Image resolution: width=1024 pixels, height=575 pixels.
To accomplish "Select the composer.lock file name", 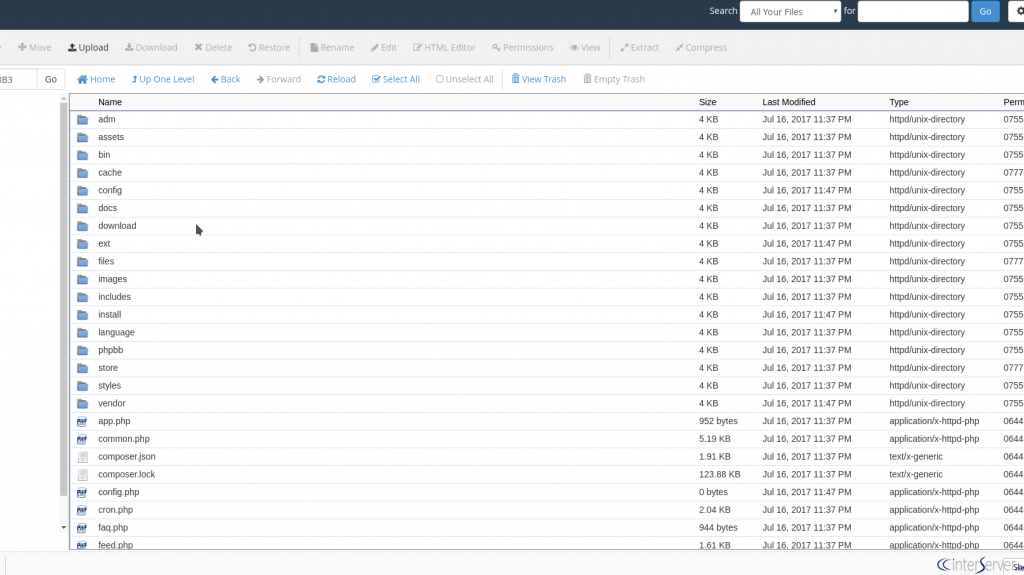I will (x=127, y=474).
